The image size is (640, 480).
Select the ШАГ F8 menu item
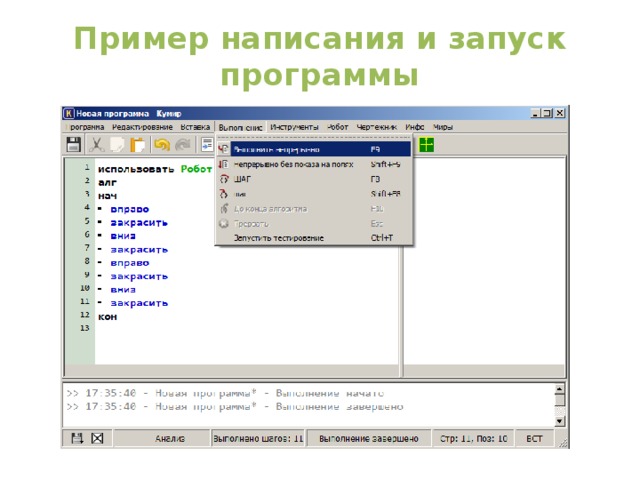pyautogui.click(x=313, y=179)
